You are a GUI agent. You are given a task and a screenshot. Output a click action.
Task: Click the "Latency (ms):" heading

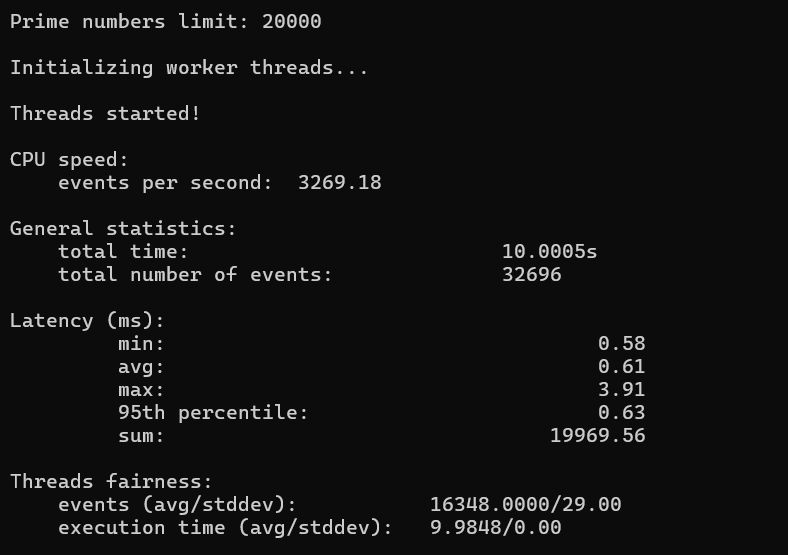(87, 321)
